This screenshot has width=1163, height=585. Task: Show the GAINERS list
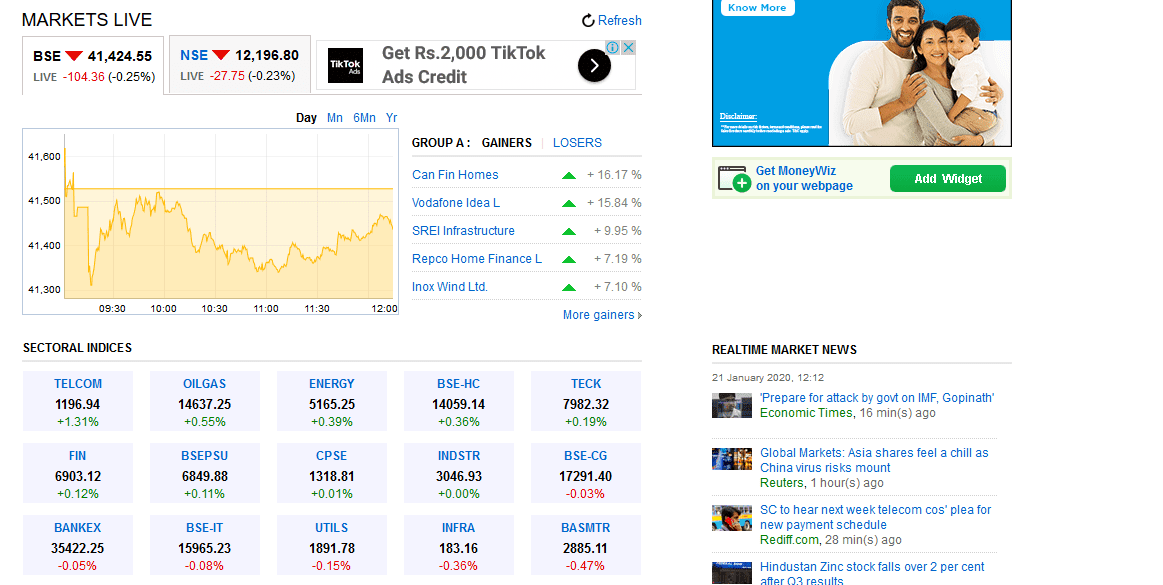pos(507,143)
